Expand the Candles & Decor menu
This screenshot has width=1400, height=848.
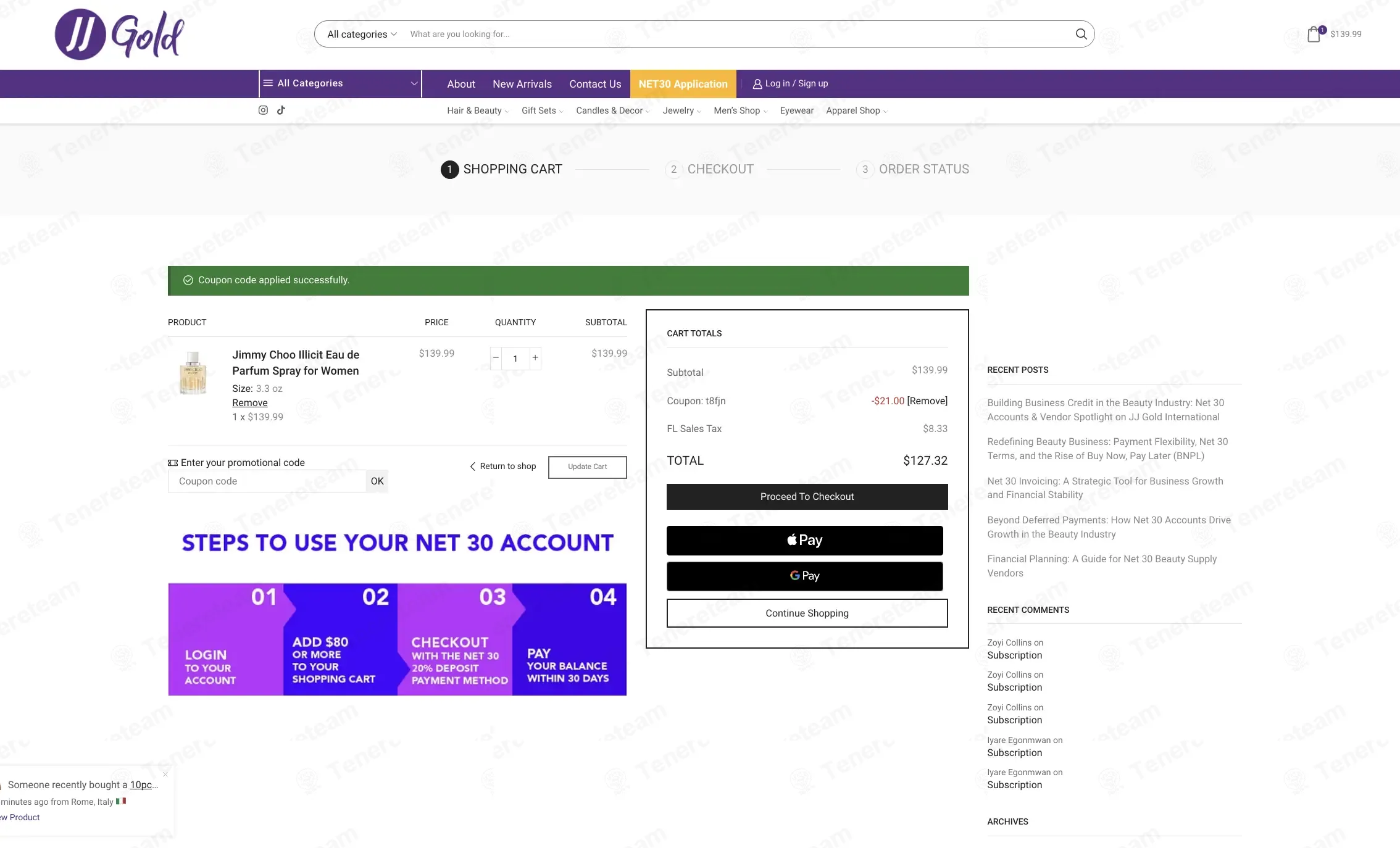(x=612, y=110)
